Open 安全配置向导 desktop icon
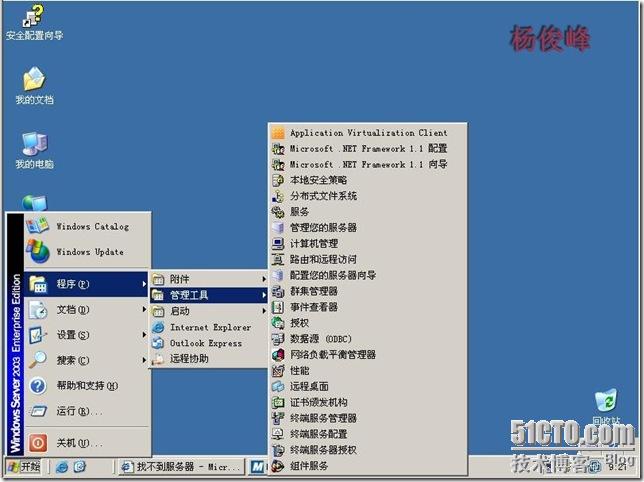Screen dimensions: 644x482 [x=34, y=23]
